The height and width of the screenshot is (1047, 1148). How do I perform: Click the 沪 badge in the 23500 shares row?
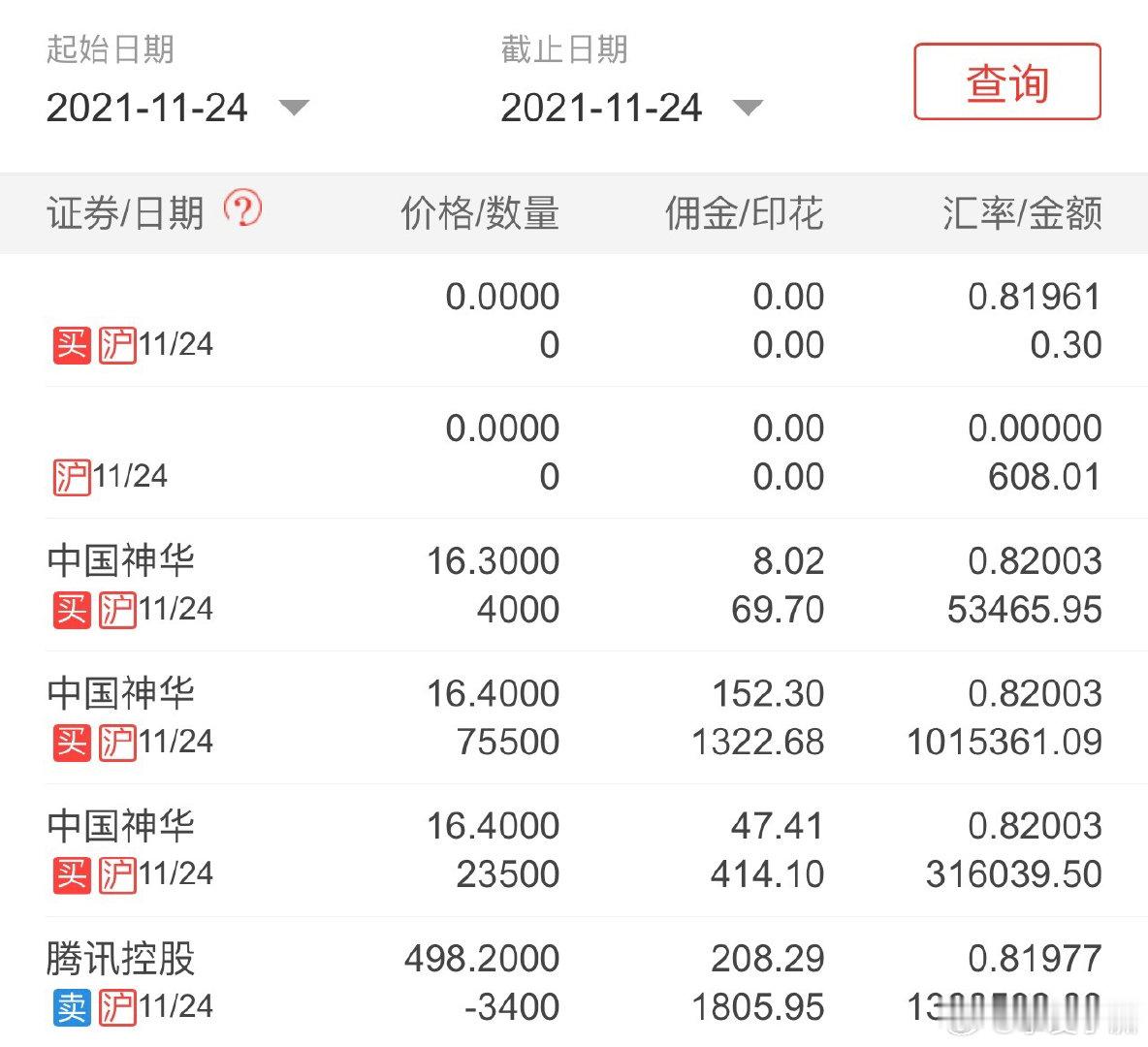pos(117,875)
